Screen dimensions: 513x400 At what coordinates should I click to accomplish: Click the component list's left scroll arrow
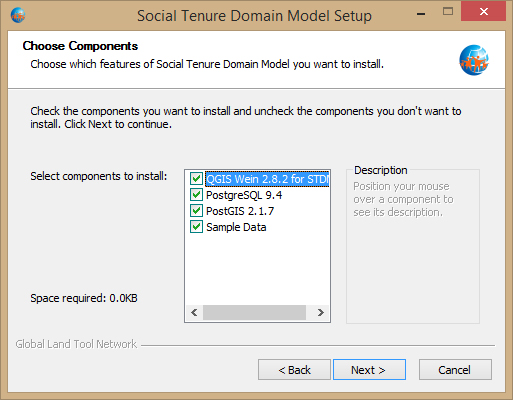coord(194,312)
